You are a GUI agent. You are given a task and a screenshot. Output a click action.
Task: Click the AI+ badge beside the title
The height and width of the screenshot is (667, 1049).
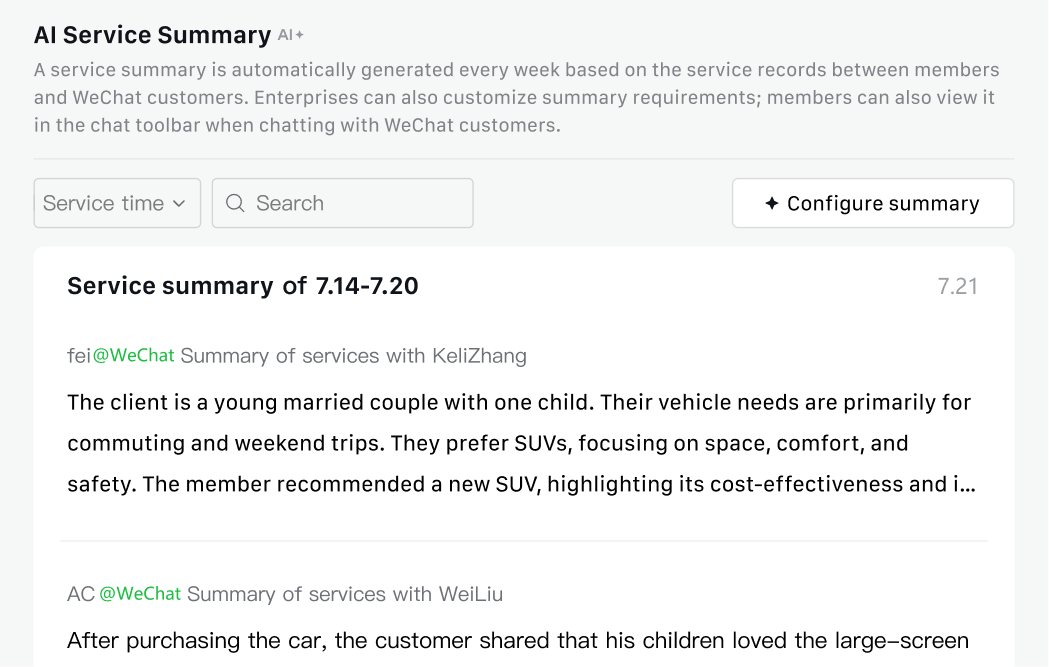(291, 35)
